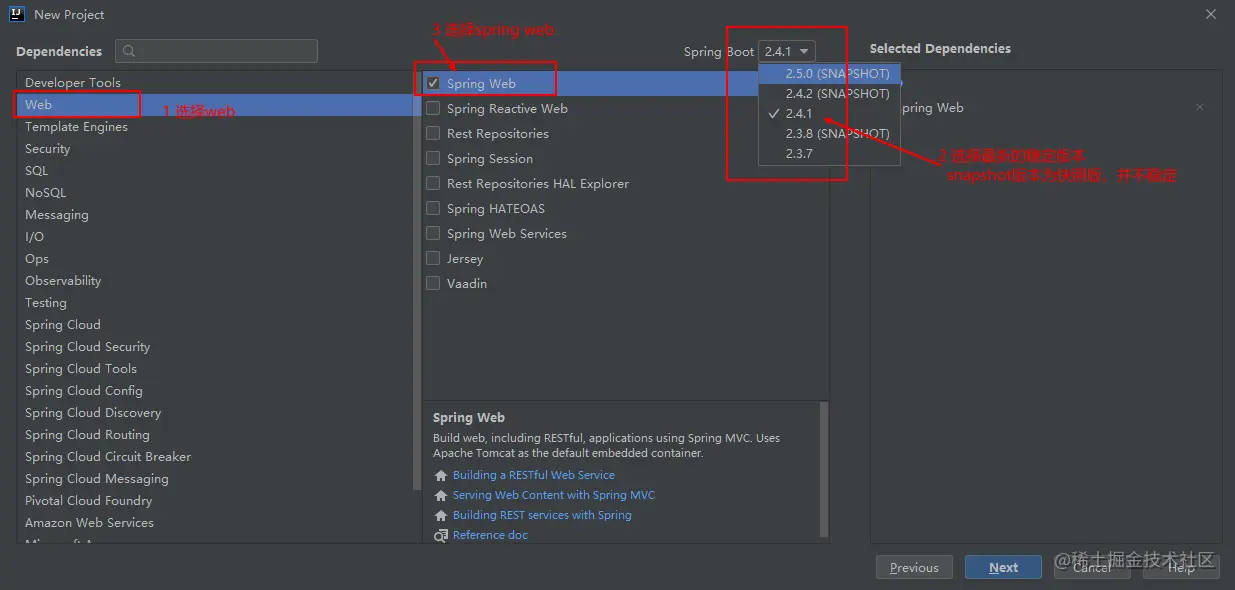Select the Testing category
This screenshot has width=1235, height=590.
coord(216,303)
